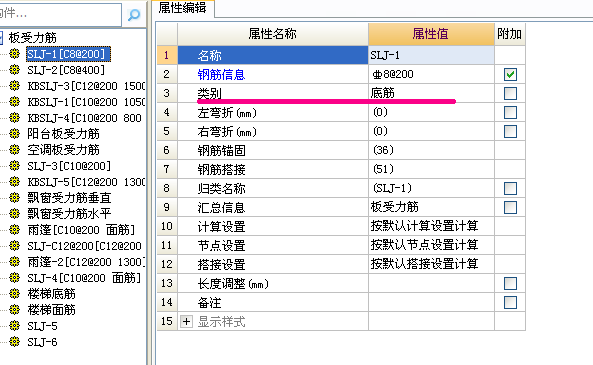Click gear icon beside 雨篷-2[C12@200
Screen dimensions: 593x365
14,261
